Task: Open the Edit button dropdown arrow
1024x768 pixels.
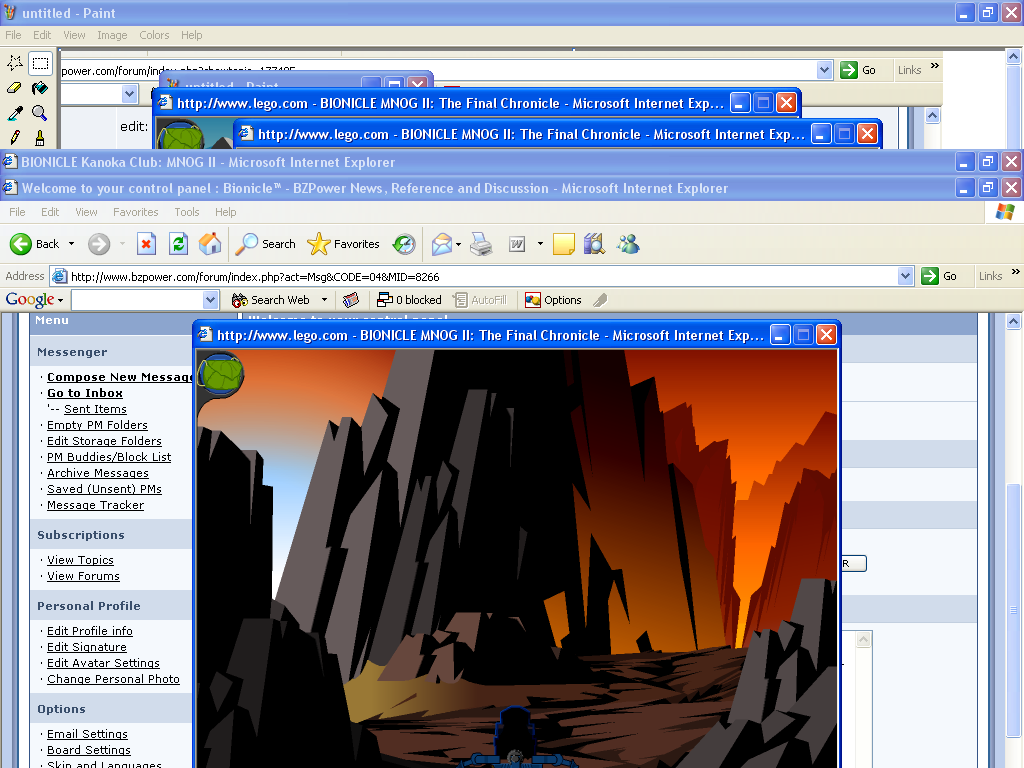Action: pyautogui.click(x=540, y=244)
